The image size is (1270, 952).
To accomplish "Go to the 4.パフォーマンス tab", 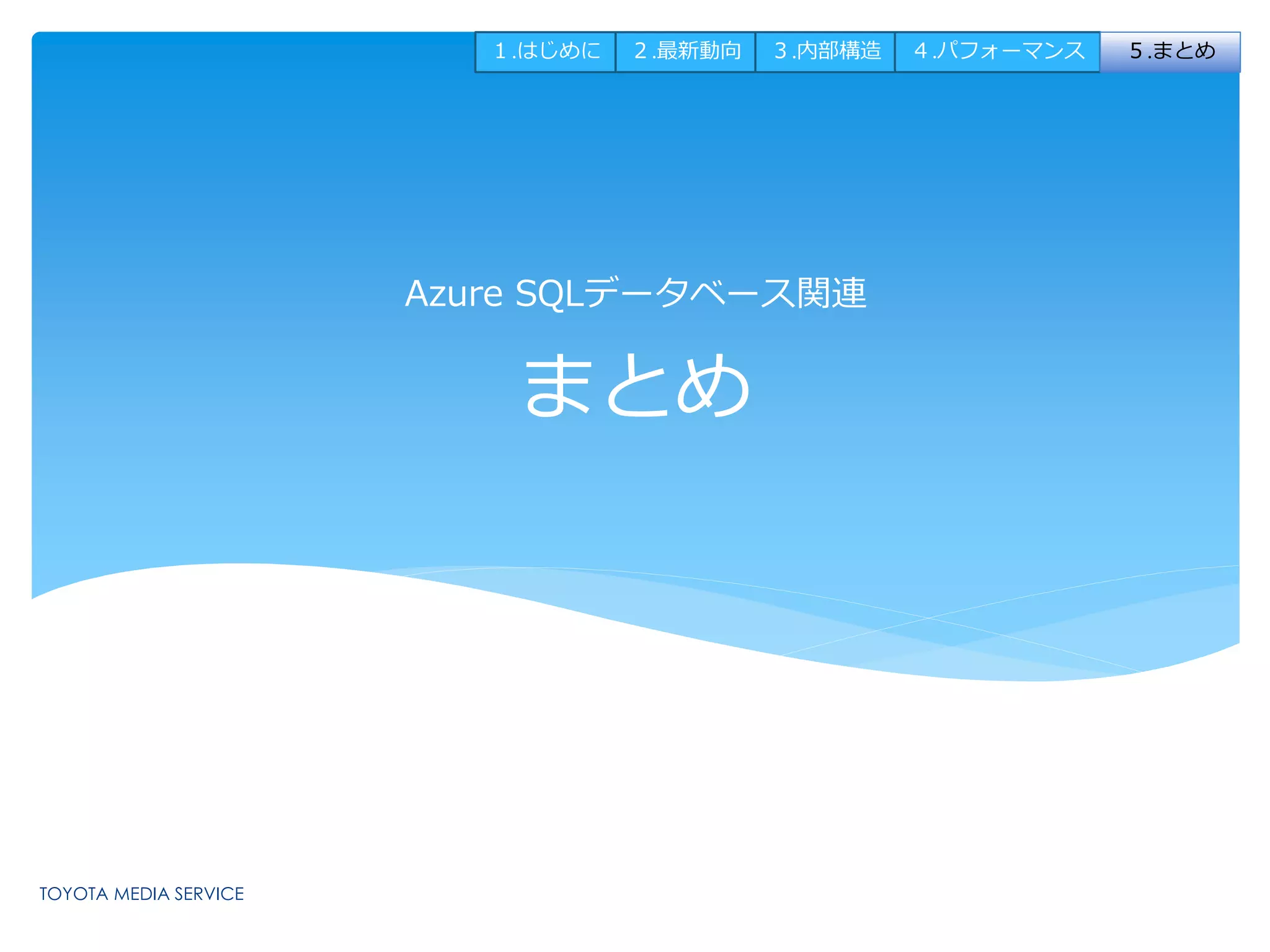I will pos(998,52).
